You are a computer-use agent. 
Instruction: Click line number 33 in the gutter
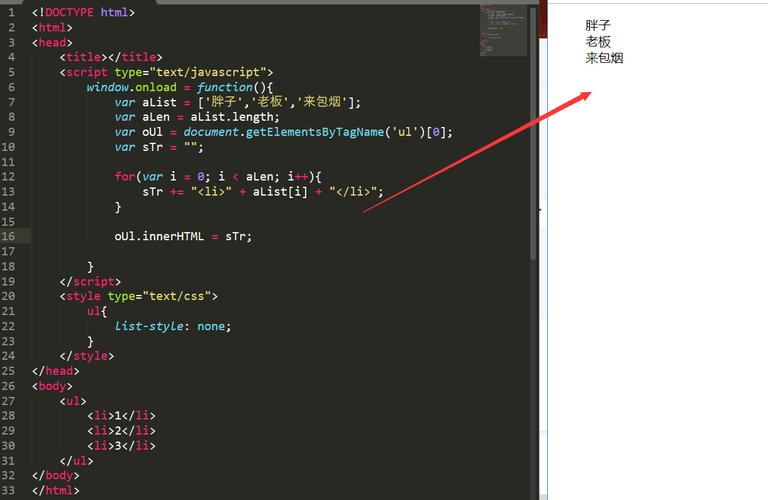point(8,490)
